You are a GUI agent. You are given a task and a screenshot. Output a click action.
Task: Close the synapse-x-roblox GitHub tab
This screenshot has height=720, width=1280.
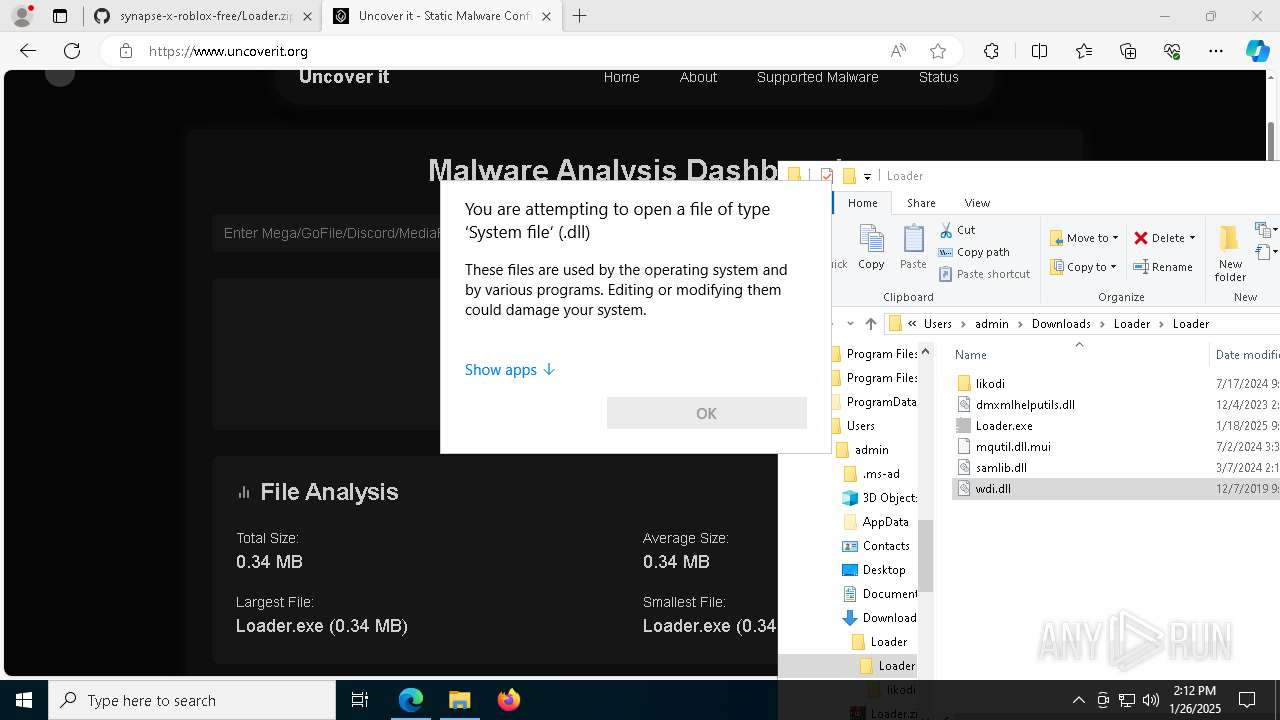pos(307,16)
